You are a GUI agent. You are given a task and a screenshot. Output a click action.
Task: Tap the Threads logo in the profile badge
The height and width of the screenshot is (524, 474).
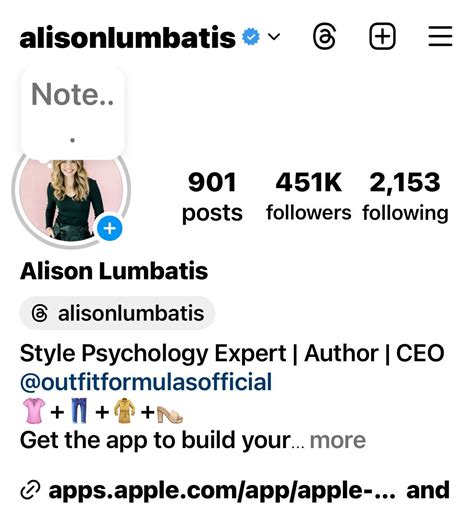click(40, 313)
